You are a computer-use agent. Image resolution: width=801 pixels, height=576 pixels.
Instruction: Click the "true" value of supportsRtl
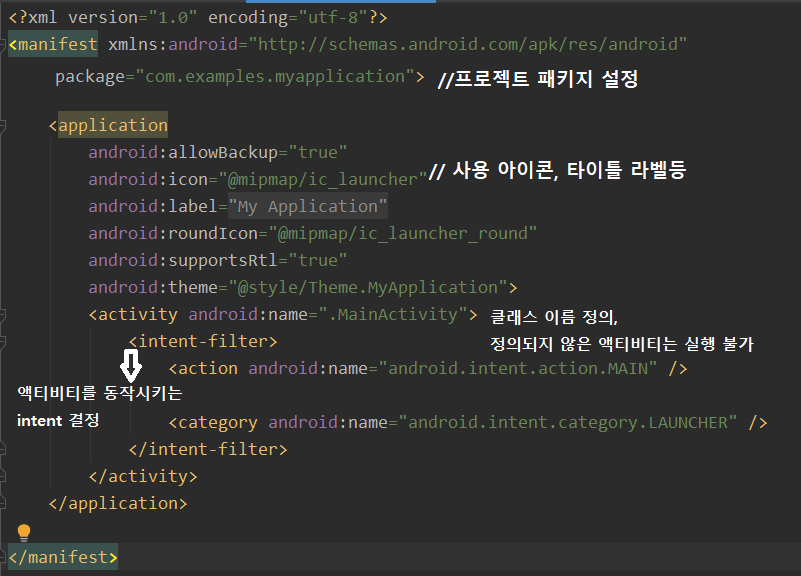point(318,260)
